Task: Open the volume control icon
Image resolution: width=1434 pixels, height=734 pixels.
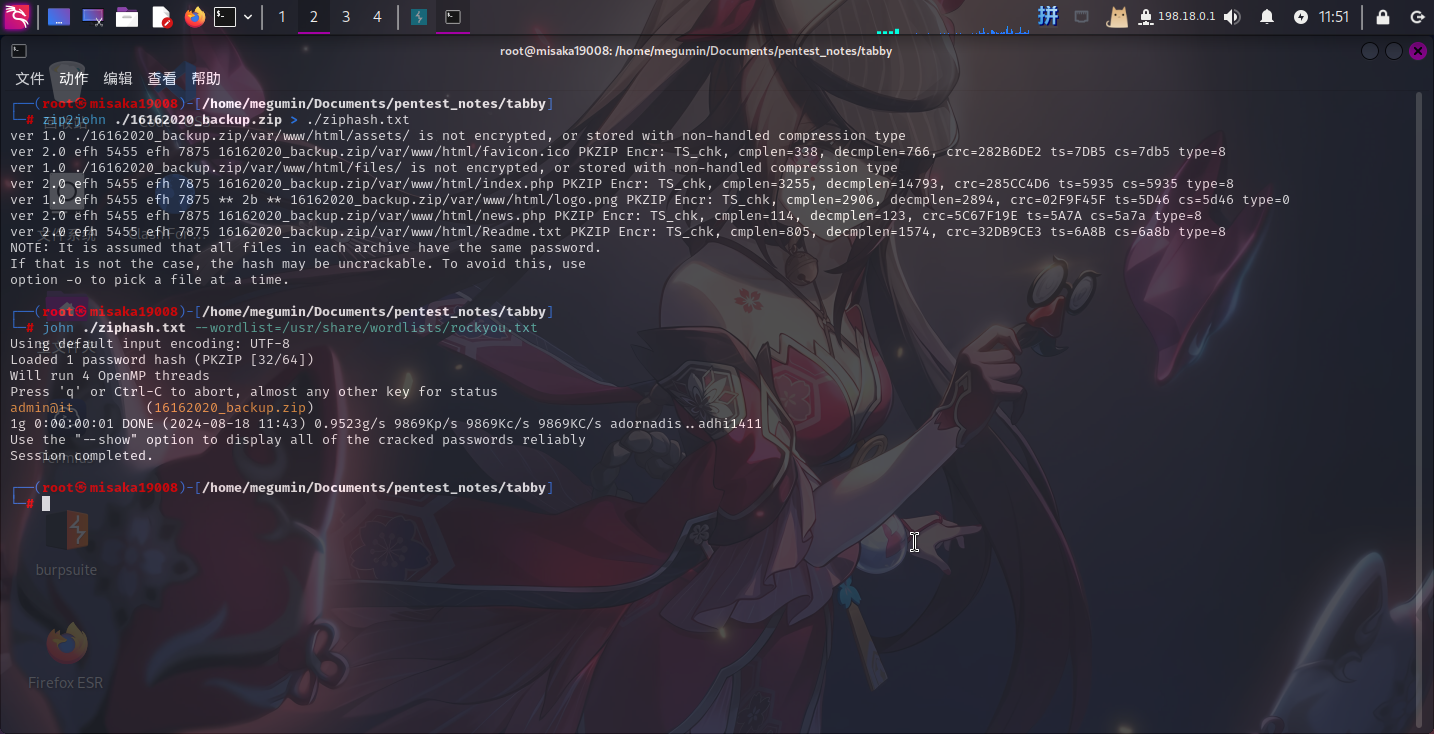Action: click(x=1232, y=17)
